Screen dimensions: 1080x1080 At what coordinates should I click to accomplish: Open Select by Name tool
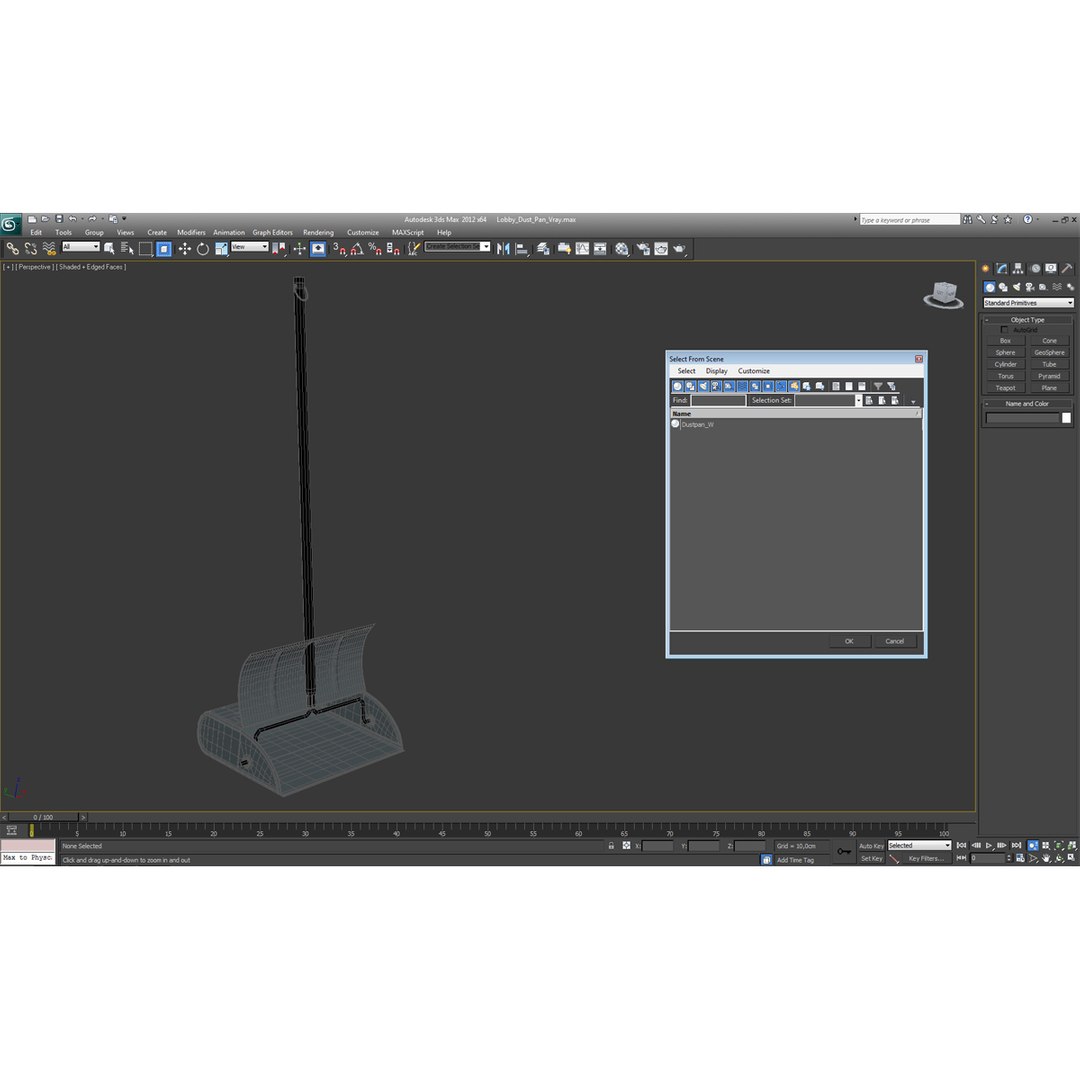coord(127,249)
